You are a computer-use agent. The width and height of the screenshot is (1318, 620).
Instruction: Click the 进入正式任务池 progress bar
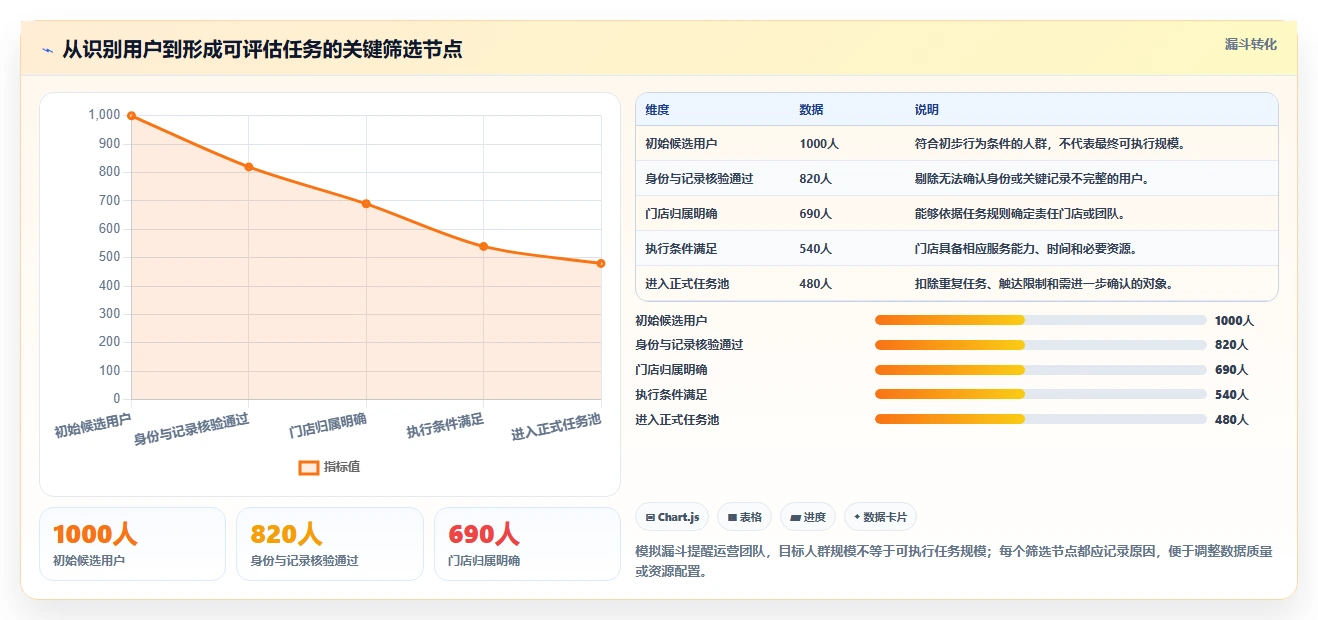(1040, 419)
